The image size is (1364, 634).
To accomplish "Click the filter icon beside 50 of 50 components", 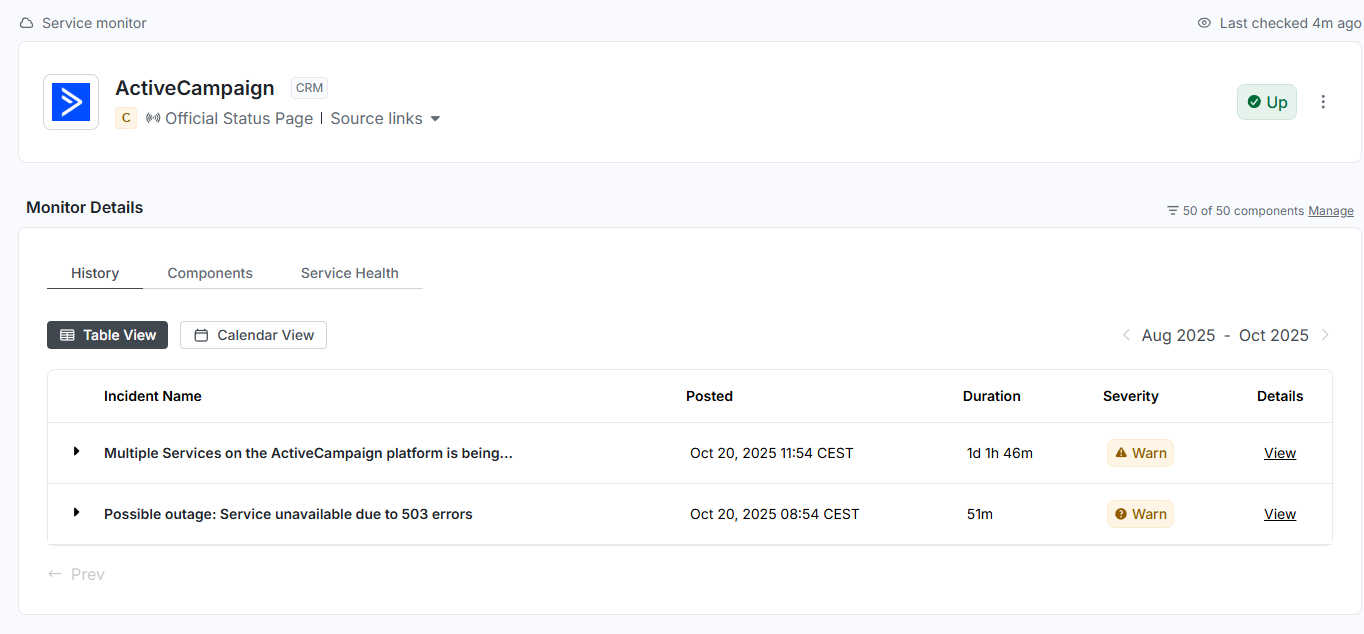I will (1172, 211).
